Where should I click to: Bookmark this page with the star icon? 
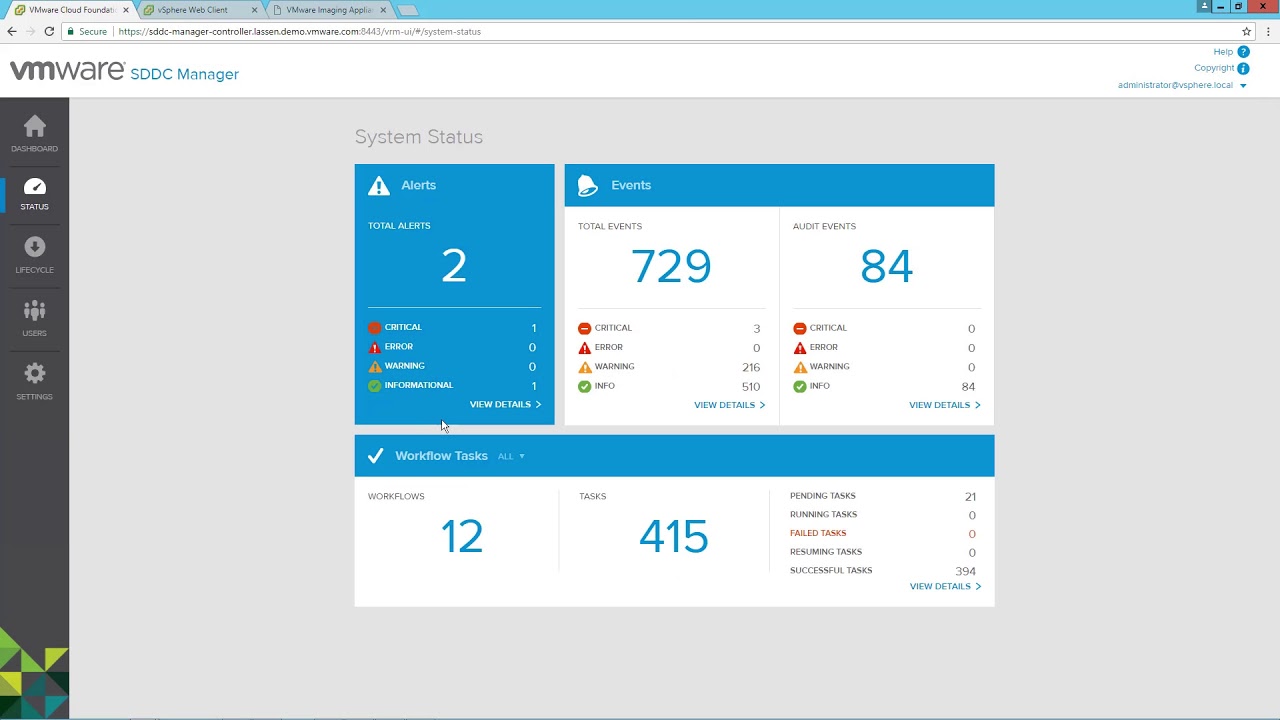tap(1246, 32)
